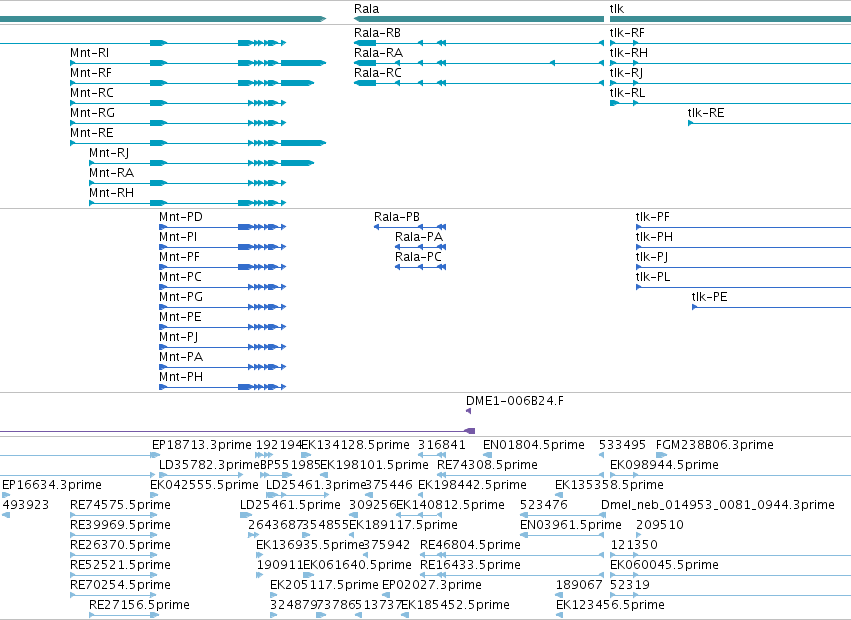
Task: Click the Rala-PB protein label
Action: (397, 217)
